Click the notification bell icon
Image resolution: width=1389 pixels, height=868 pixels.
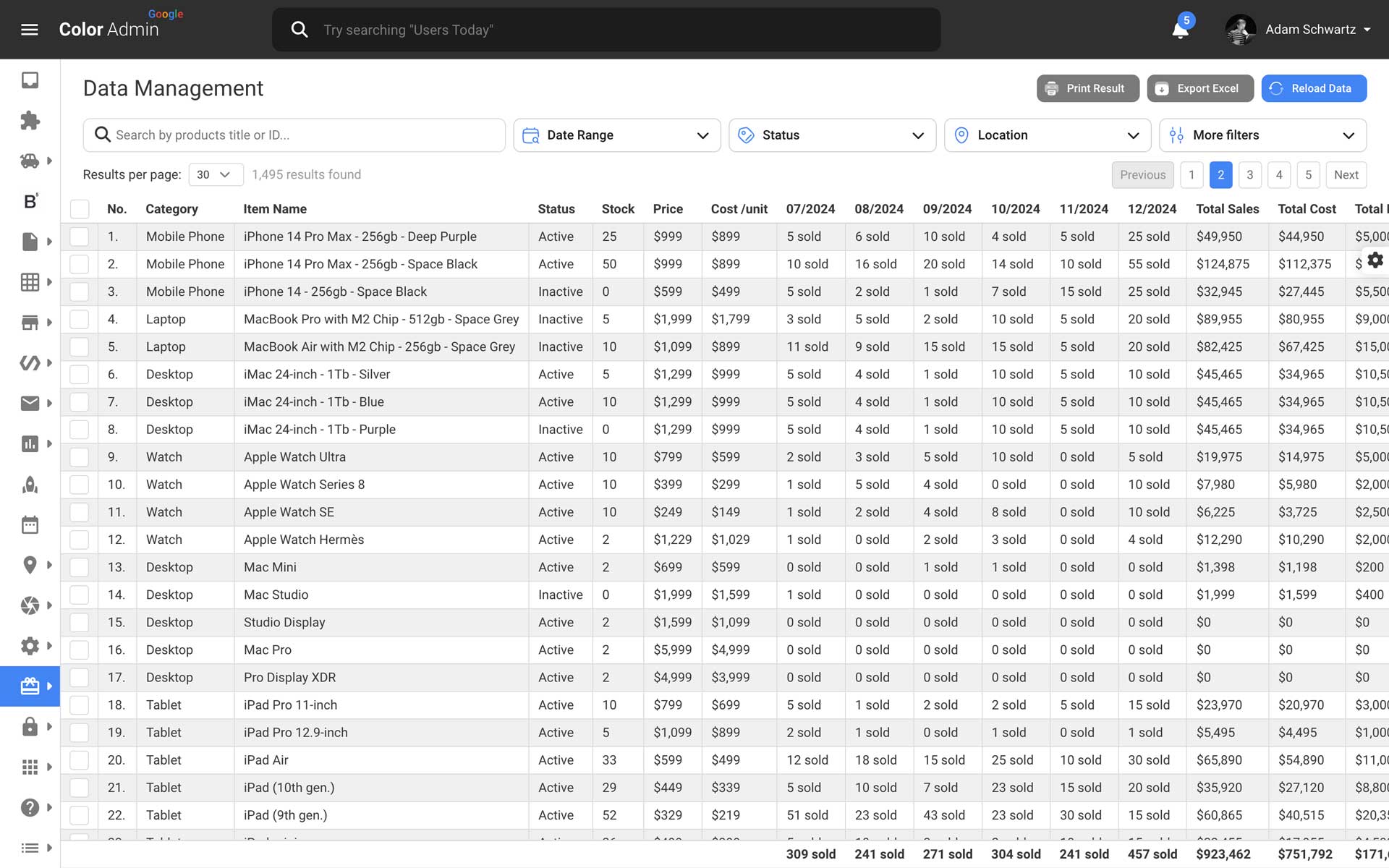coord(1180,30)
